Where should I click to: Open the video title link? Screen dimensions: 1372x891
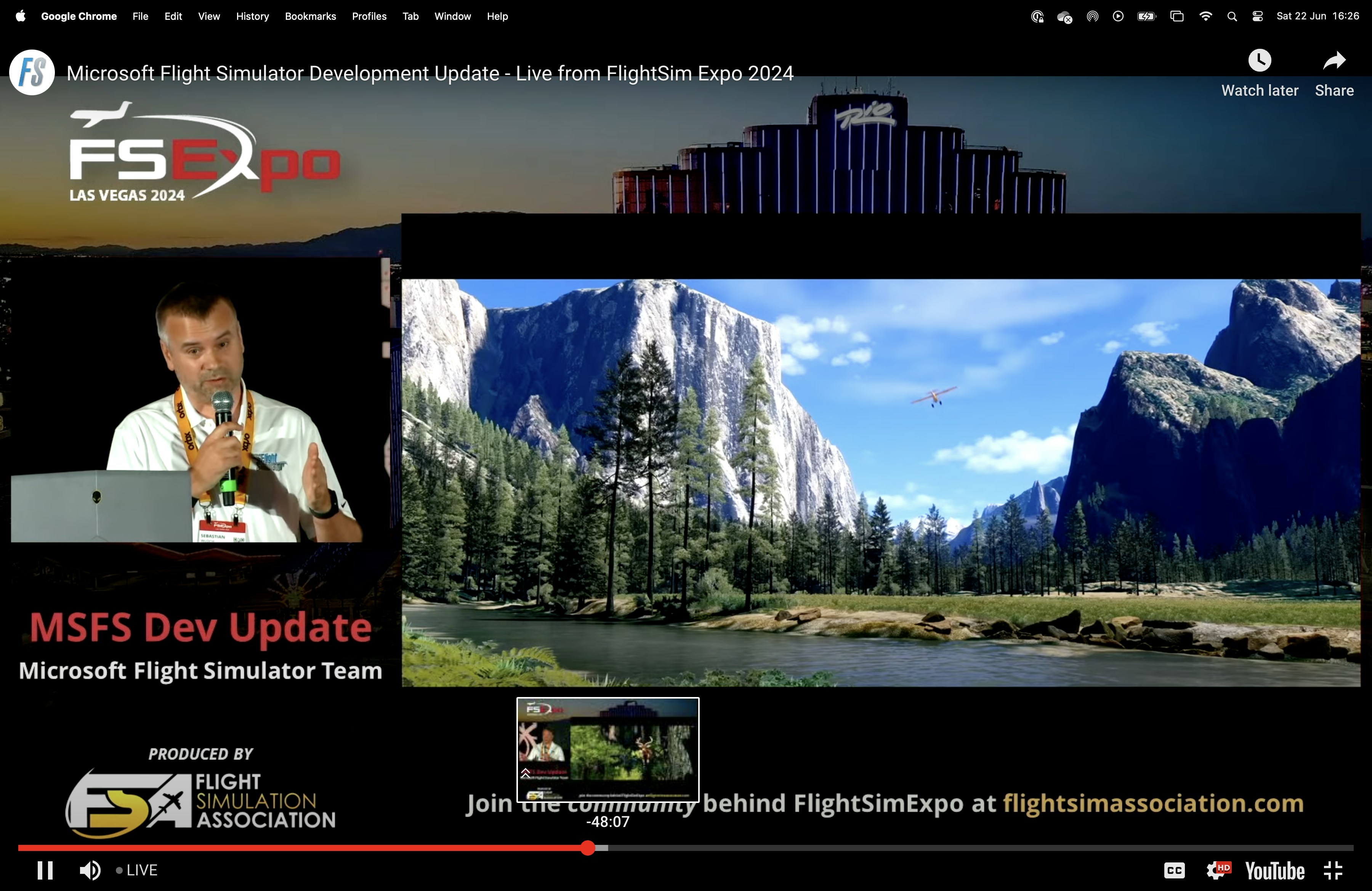[430, 73]
